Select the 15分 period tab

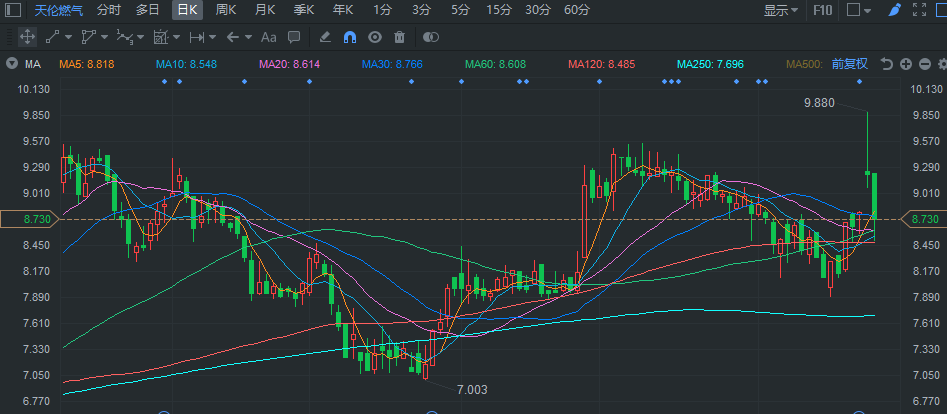(x=498, y=10)
